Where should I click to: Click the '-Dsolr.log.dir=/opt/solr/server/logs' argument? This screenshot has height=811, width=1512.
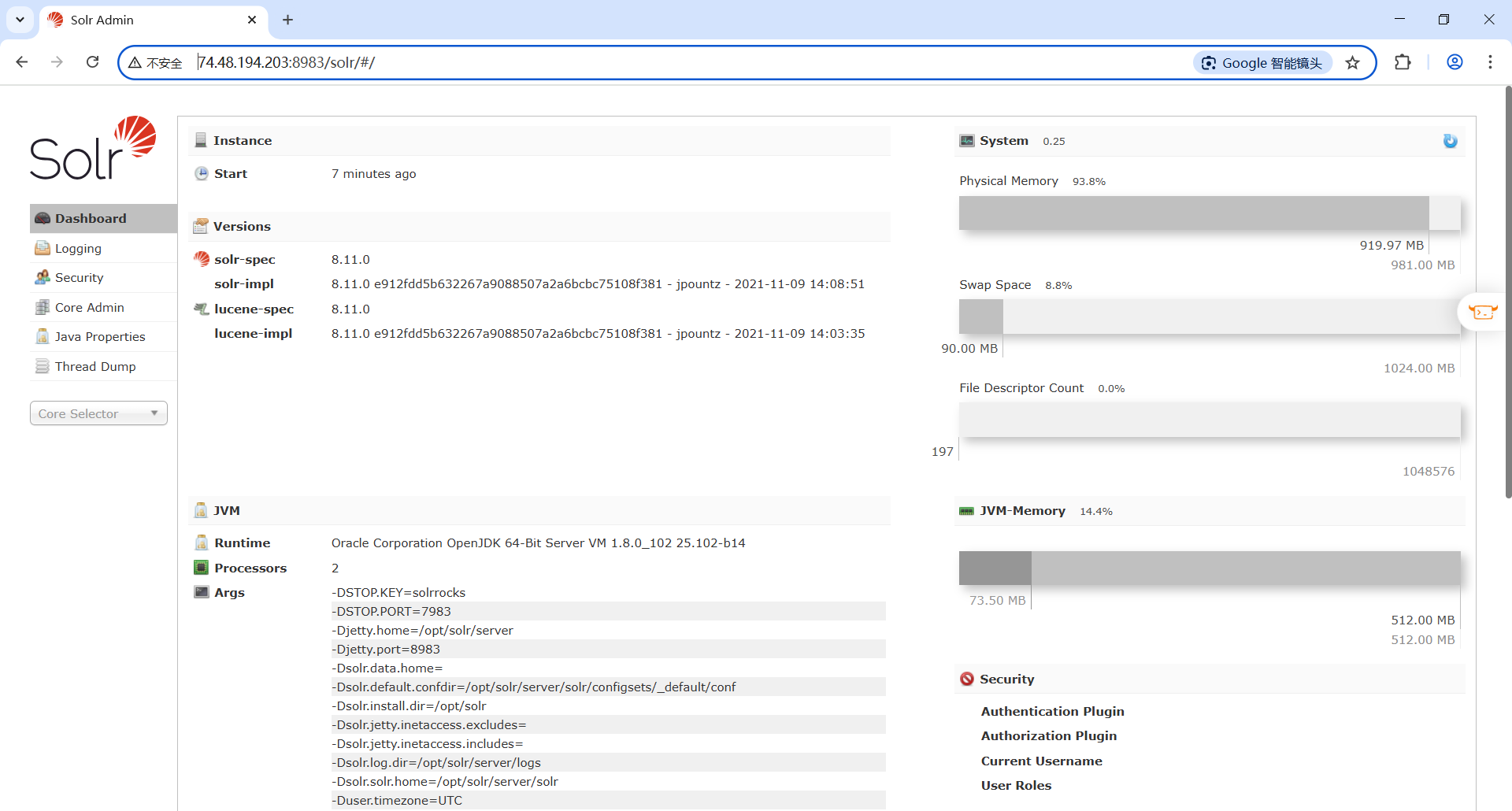click(x=436, y=763)
